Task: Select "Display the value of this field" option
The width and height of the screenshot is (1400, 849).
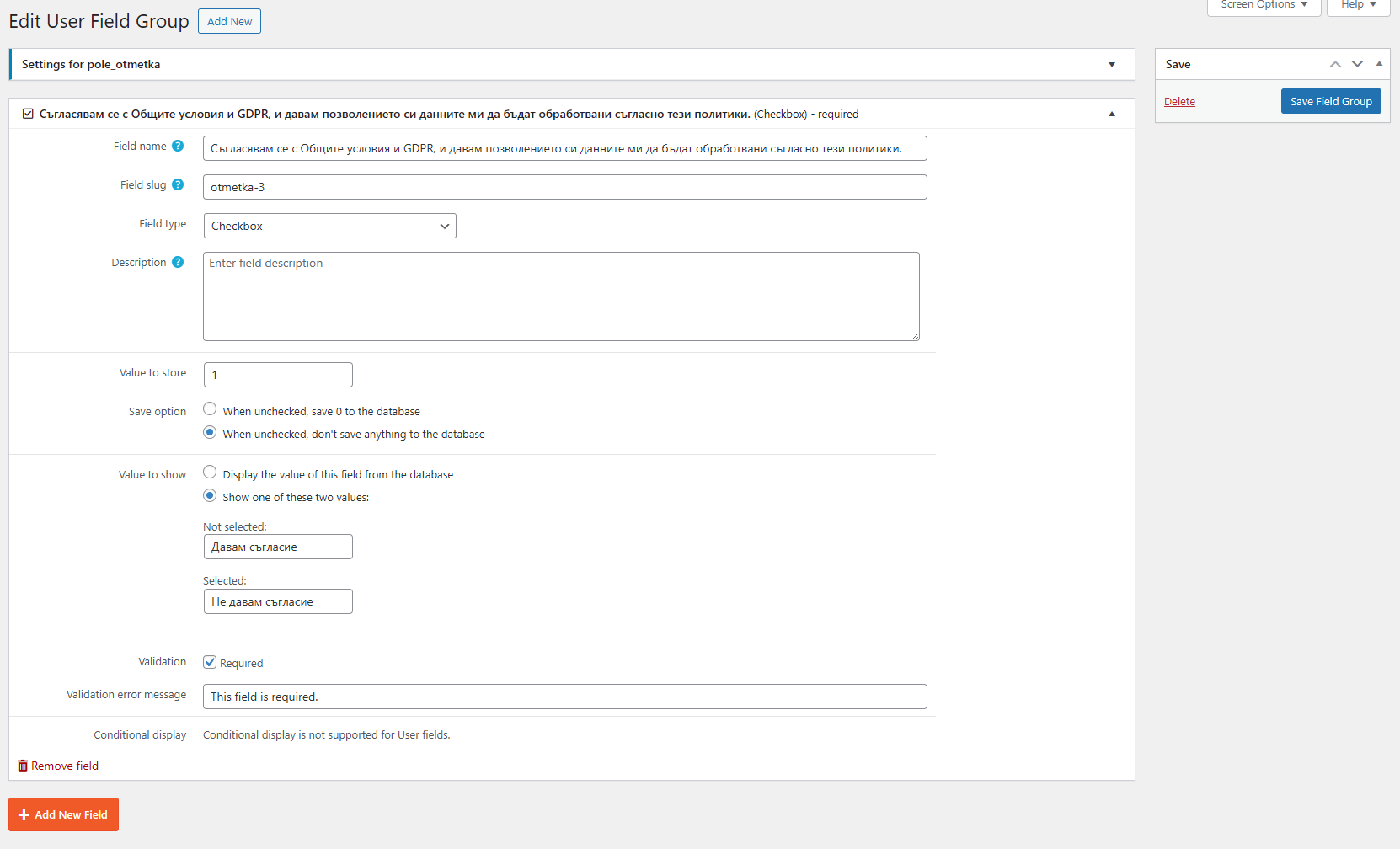Action: [x=210, y=473]
